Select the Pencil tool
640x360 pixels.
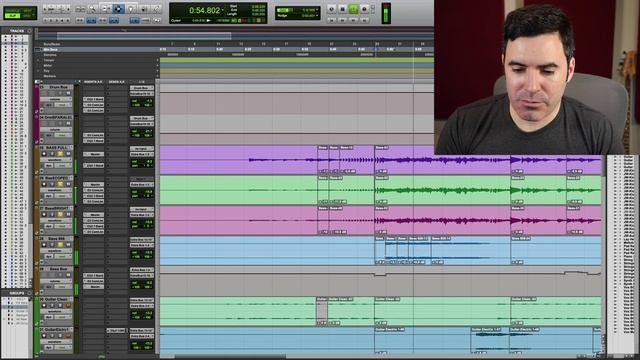pyautogui.click(x=156, y=9)
